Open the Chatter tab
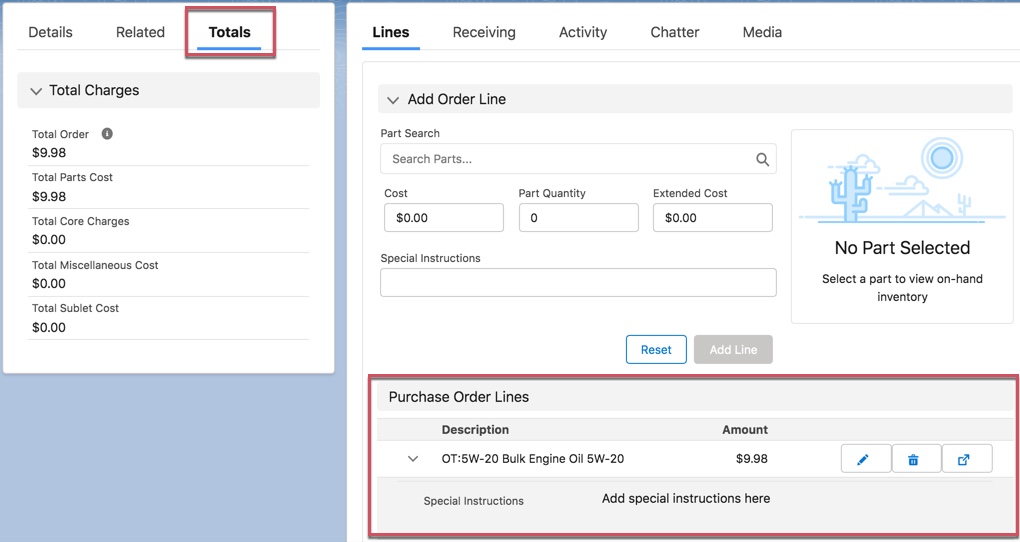Image resolution: width=1020 pixels, height=542 pixels. [x=675, y=32]
